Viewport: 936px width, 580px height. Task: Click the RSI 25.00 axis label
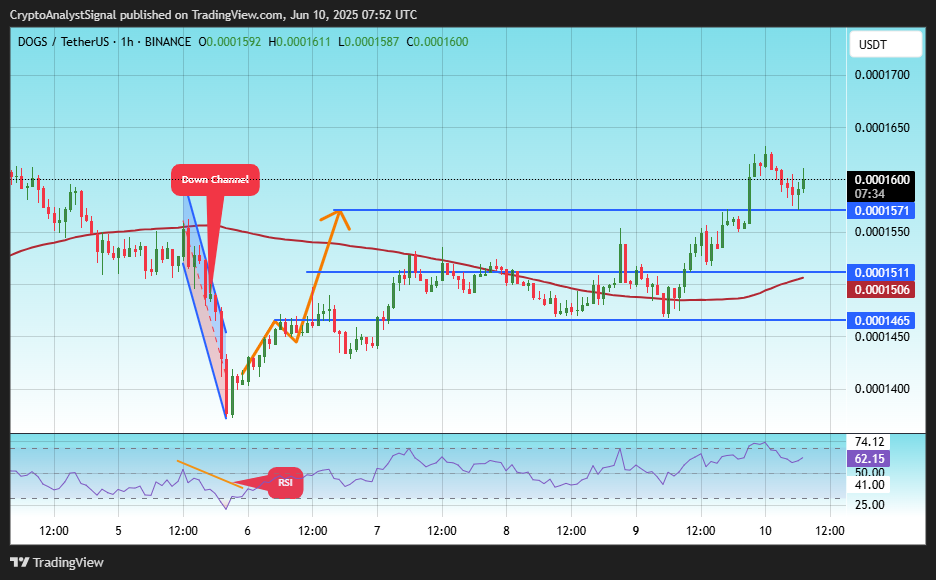coord(869,504)
